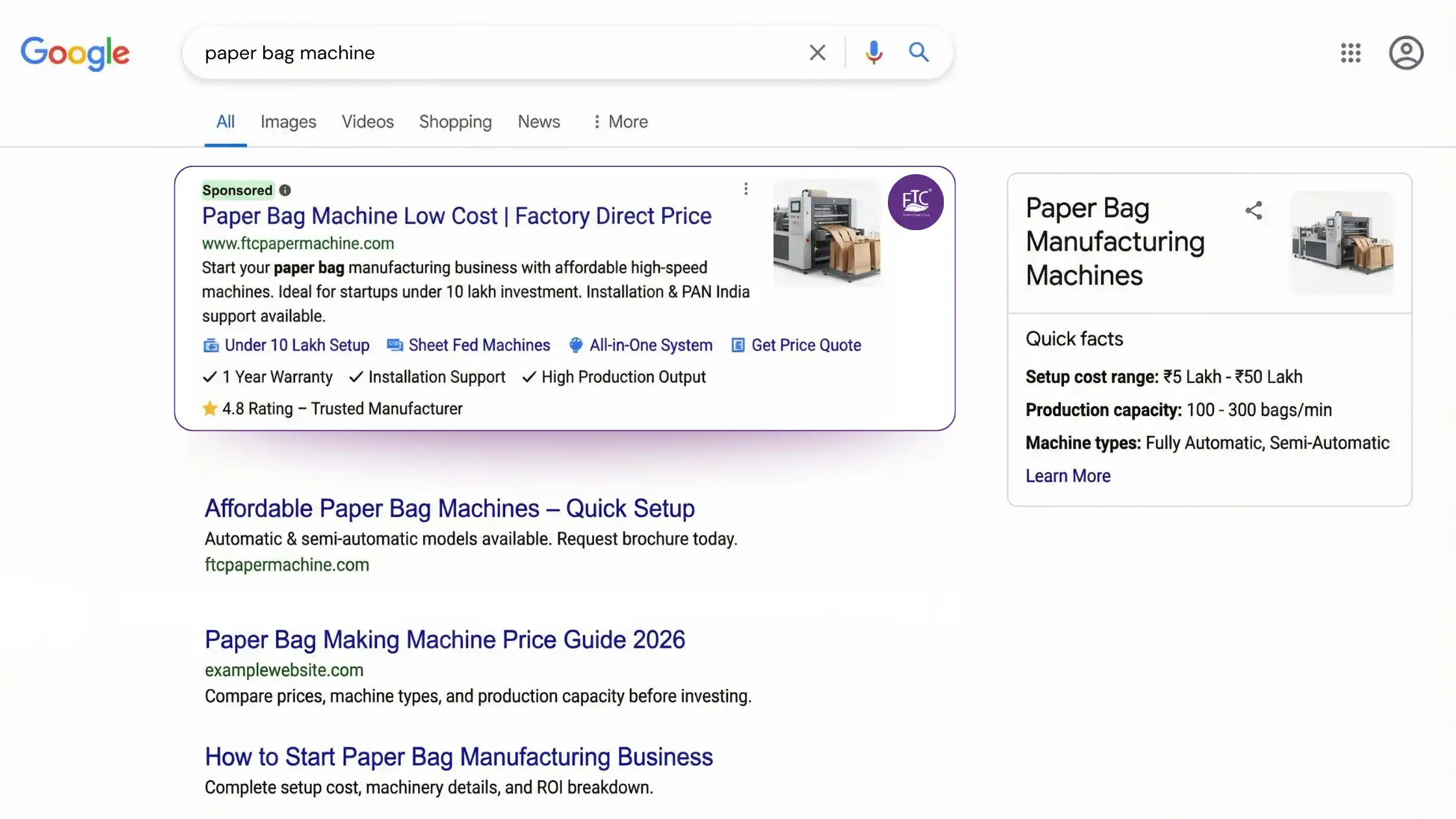The height and width of the screenshot is (819, 1456).
Task: Click the share icon in knowledge panel
Action: pos(1253,210)
